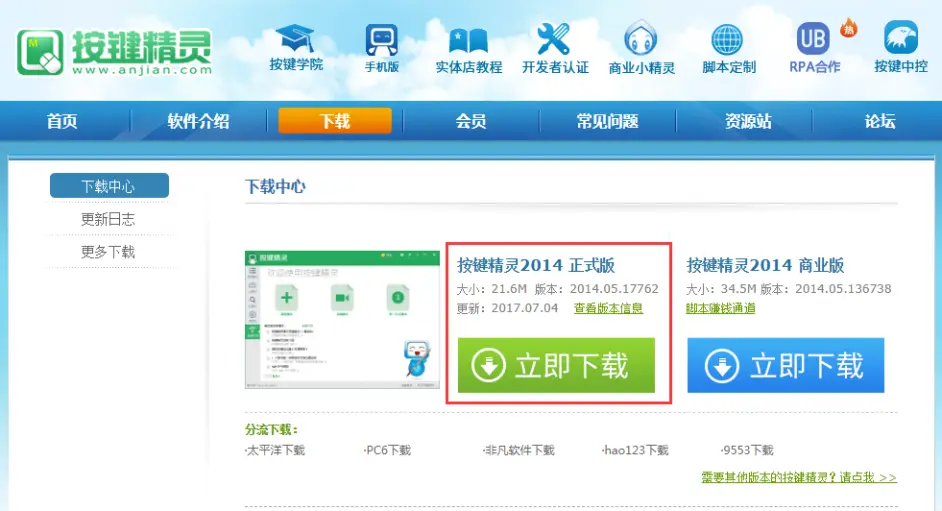Click the 分流下载 label

tap(272, 429)
